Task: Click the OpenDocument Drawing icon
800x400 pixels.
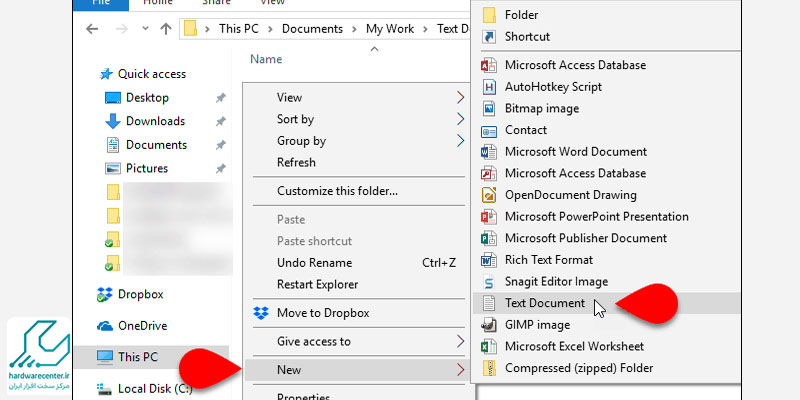Action: [489, 195]
